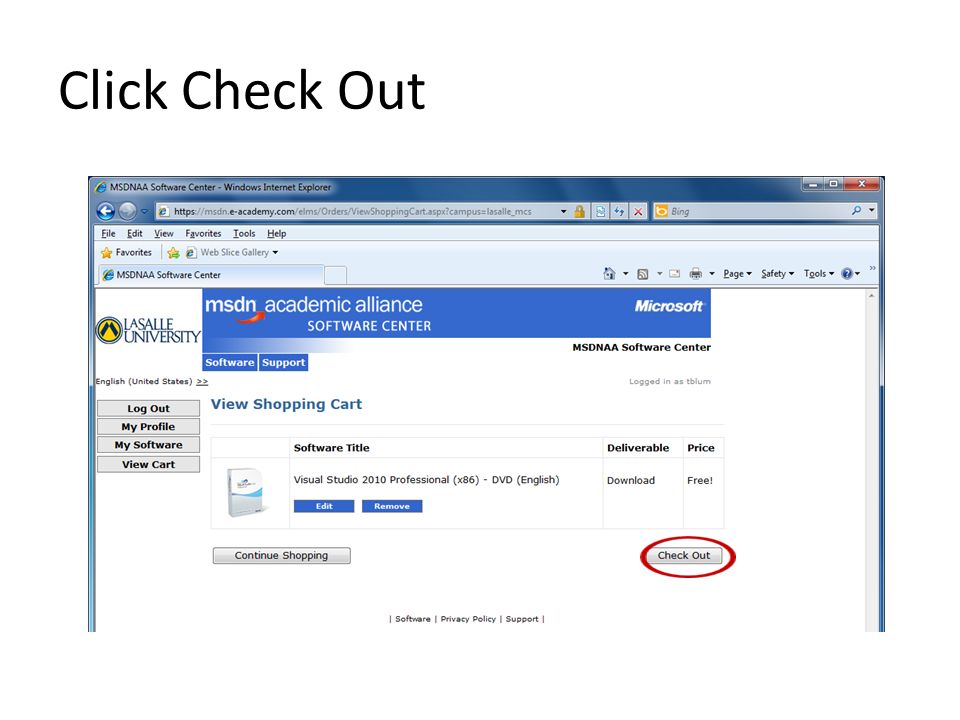Click the La Salle University logo
960x720 pixels.
pyautogui.click(x=148, y=331)
